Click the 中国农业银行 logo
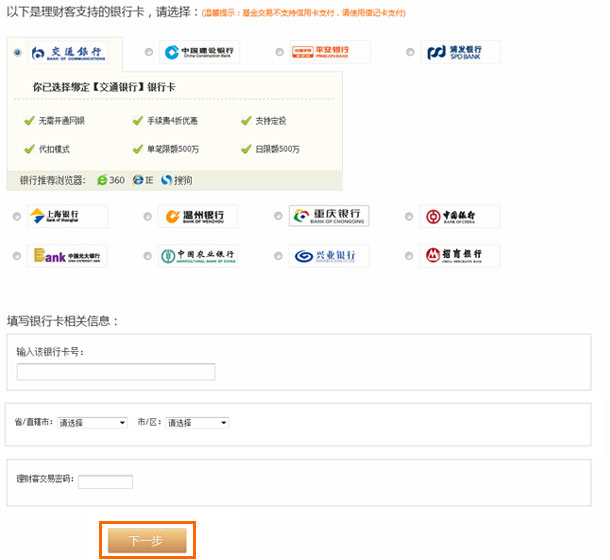 (x=198, y=256)
